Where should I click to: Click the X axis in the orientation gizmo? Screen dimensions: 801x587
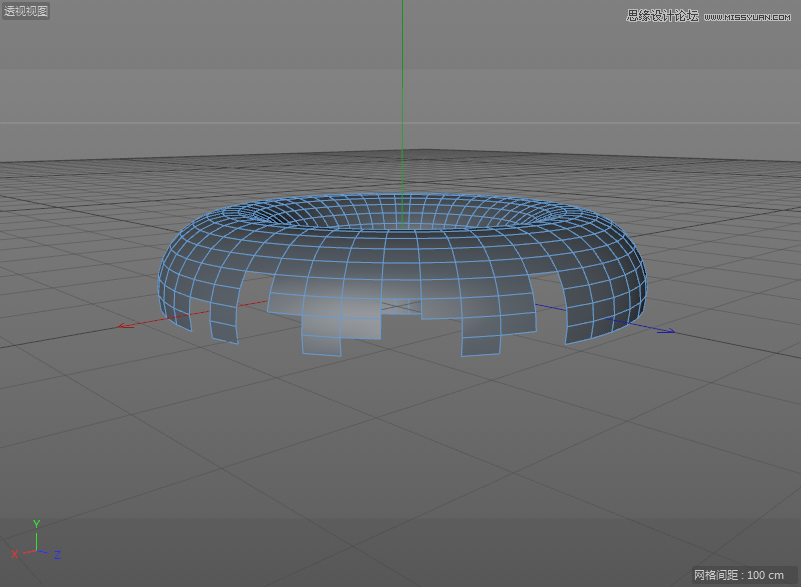[15, 553]
